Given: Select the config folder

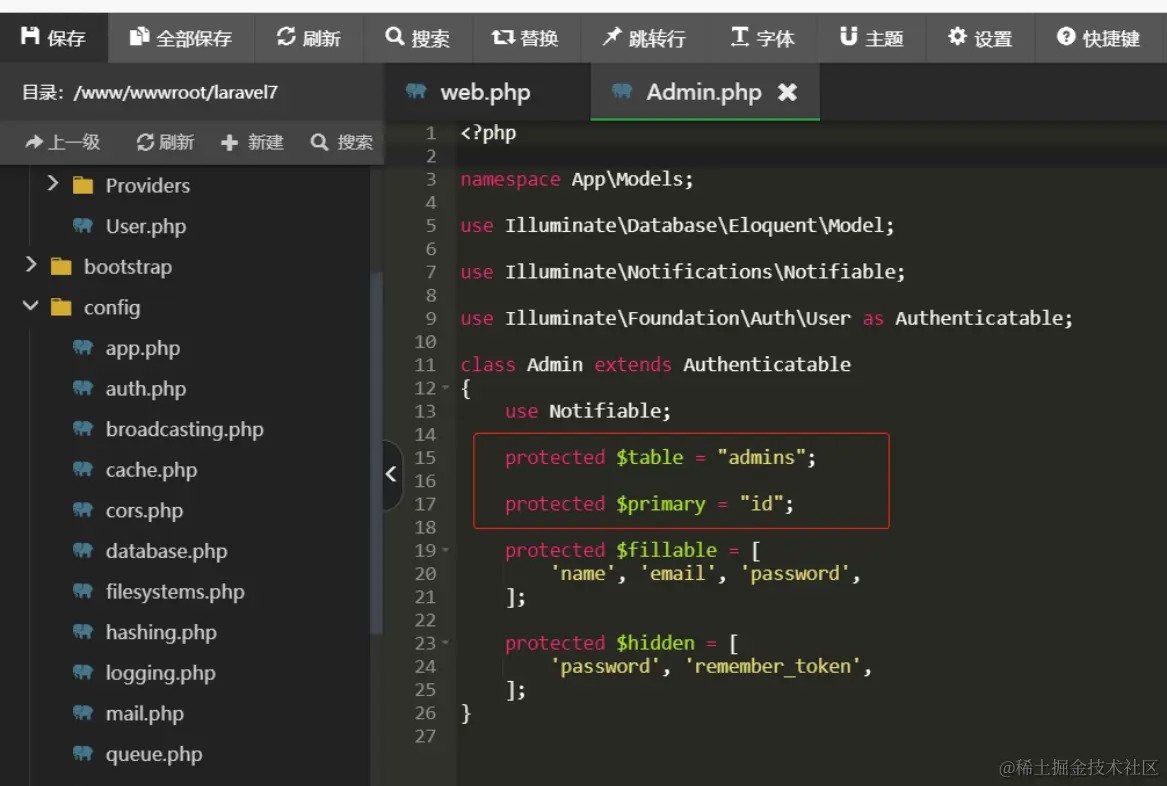Looking at the screenshot, I should pyautogui.click(x=112, y=307).
